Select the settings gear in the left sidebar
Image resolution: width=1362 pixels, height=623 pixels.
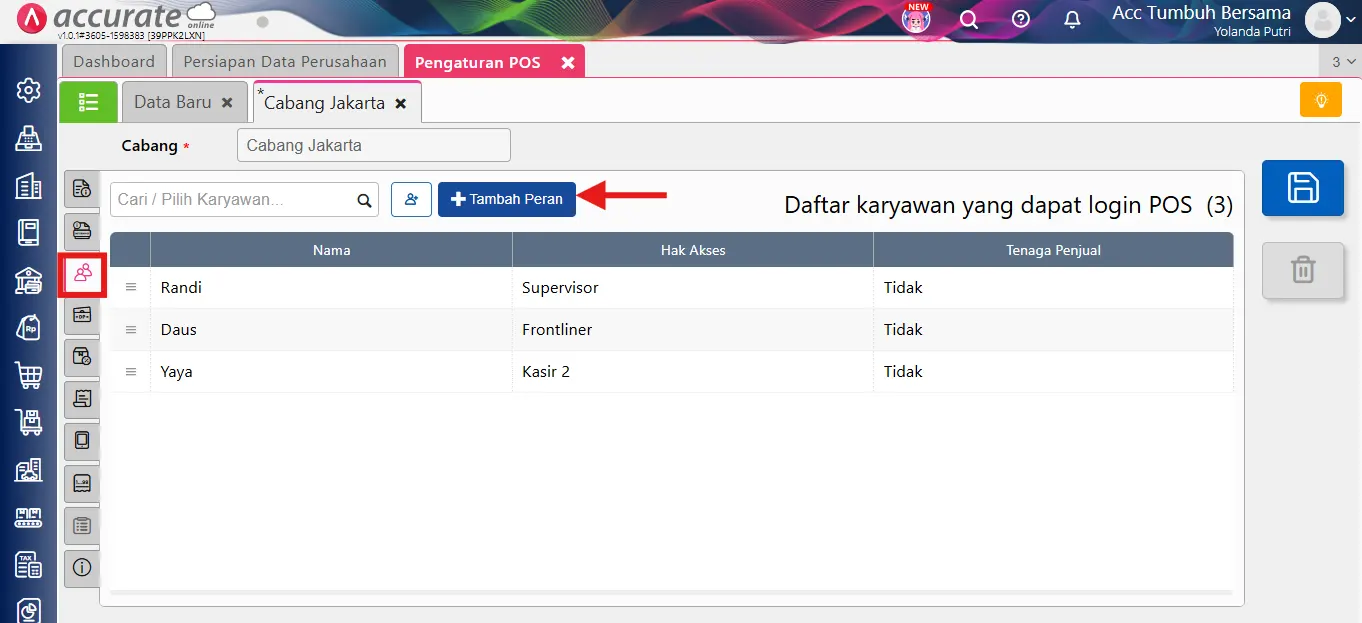(28, 90)
